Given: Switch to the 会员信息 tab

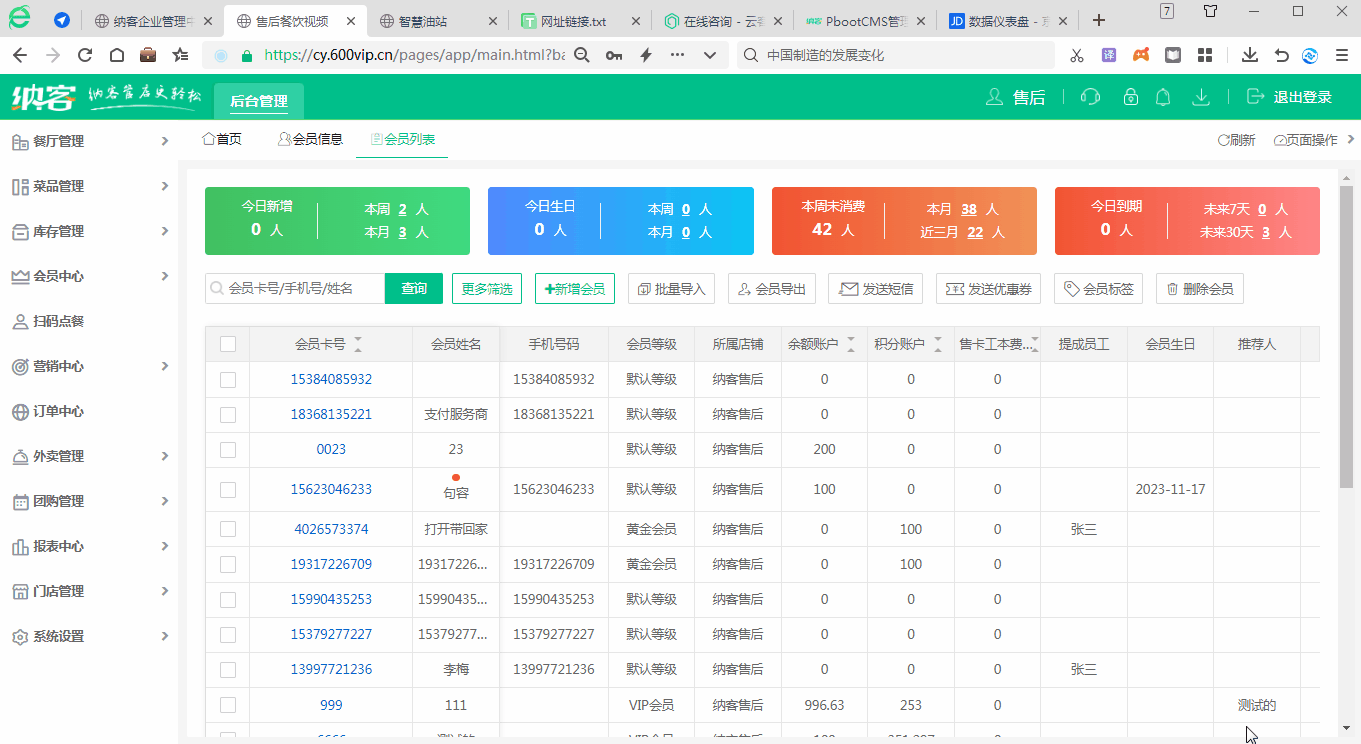Looking at the screenshot, I should click(x=310, y=139).
